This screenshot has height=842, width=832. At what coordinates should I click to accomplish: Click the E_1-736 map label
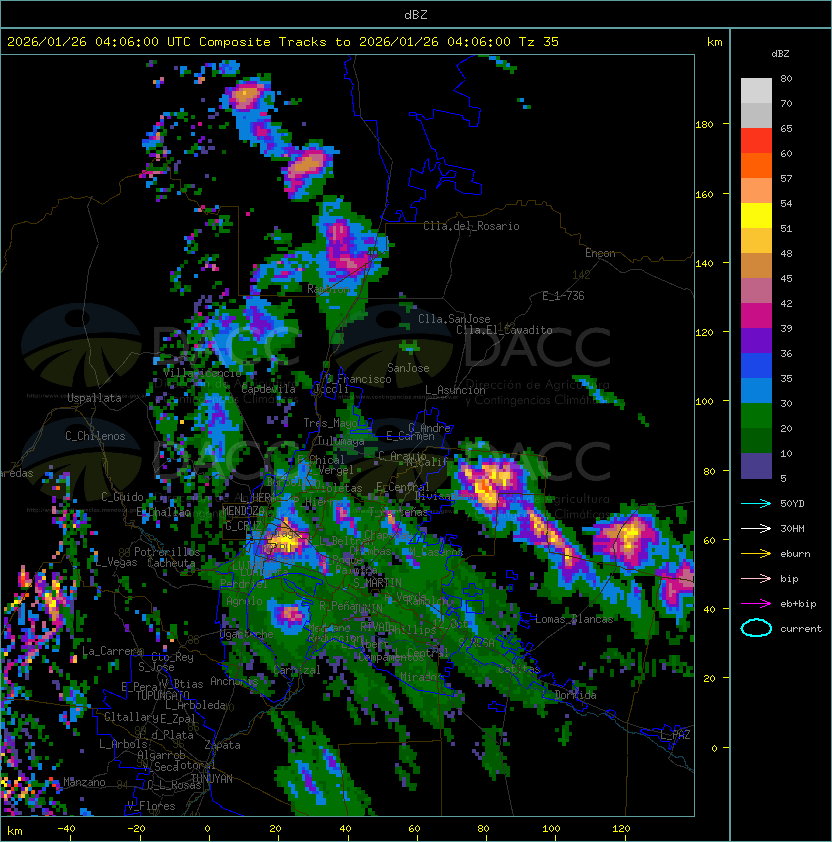(x=563, y=296)
